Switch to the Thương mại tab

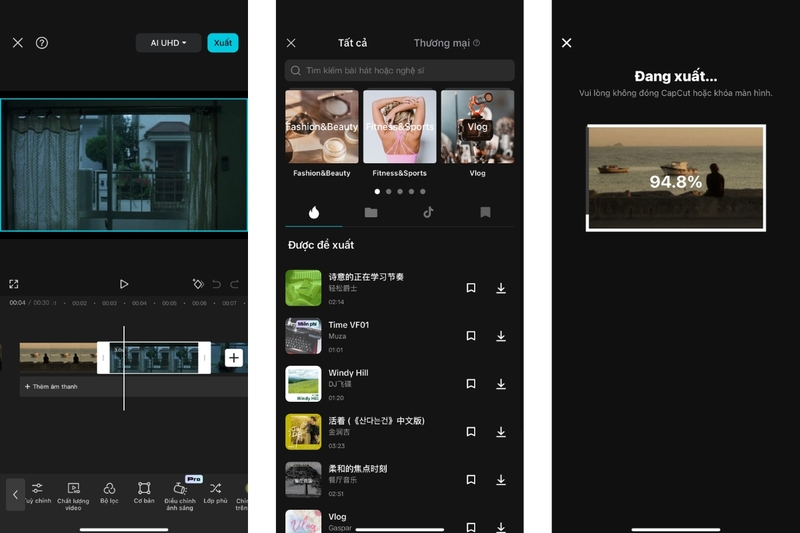446,43
